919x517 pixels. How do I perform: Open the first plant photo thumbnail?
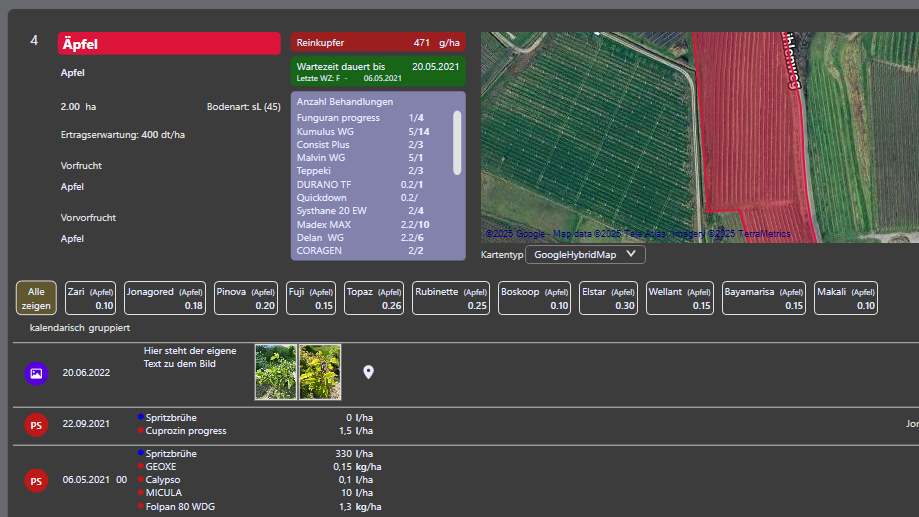click(275, 372)
